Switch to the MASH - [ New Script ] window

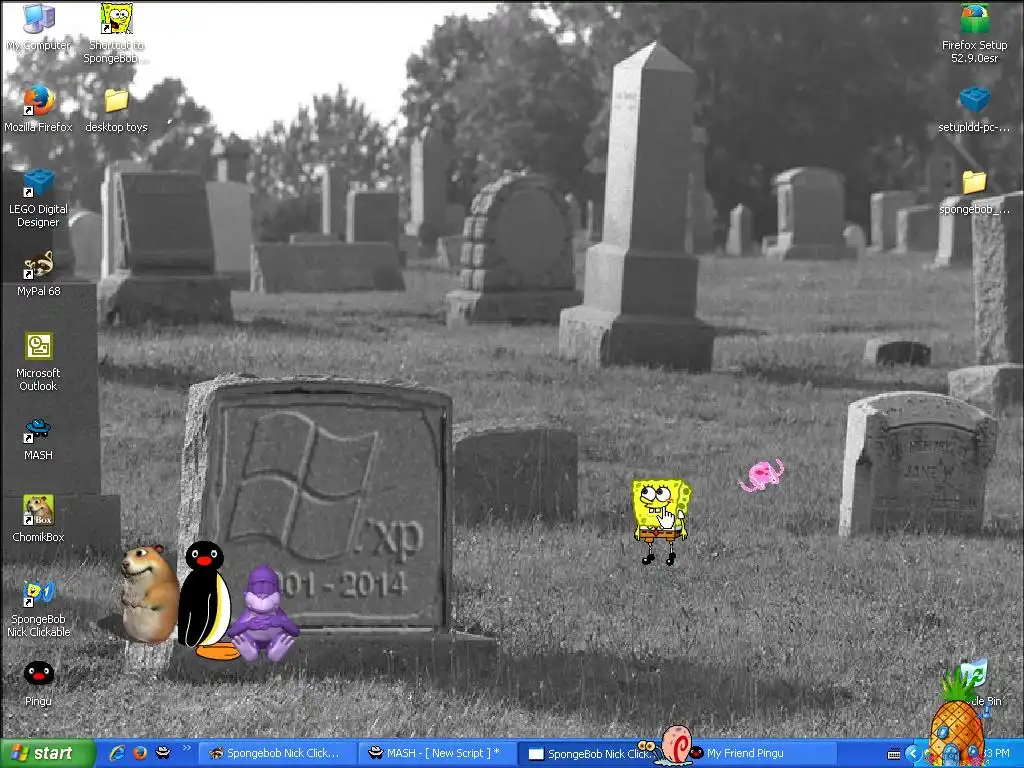(x=437, y=753)
